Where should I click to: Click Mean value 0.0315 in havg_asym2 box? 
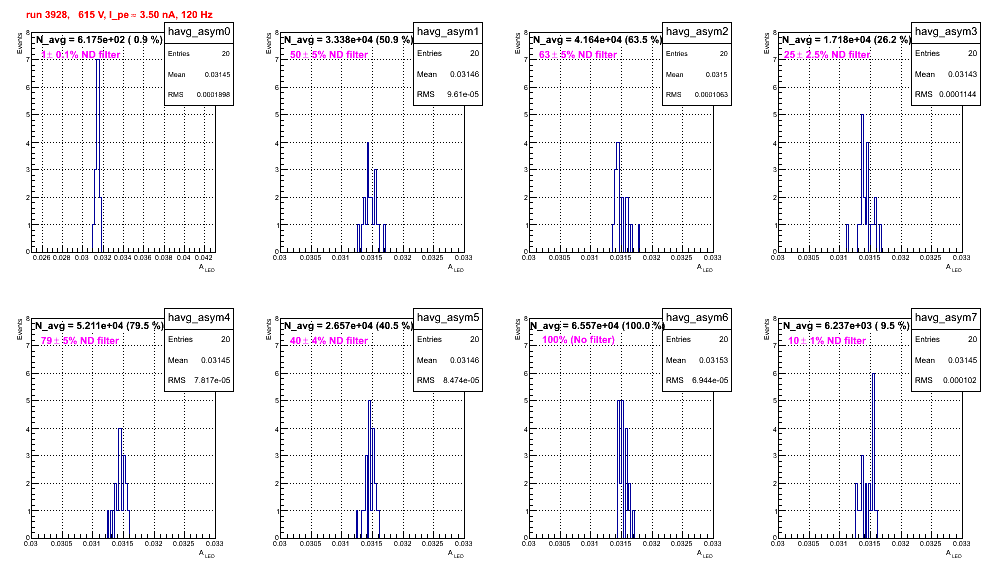[717, 74]
